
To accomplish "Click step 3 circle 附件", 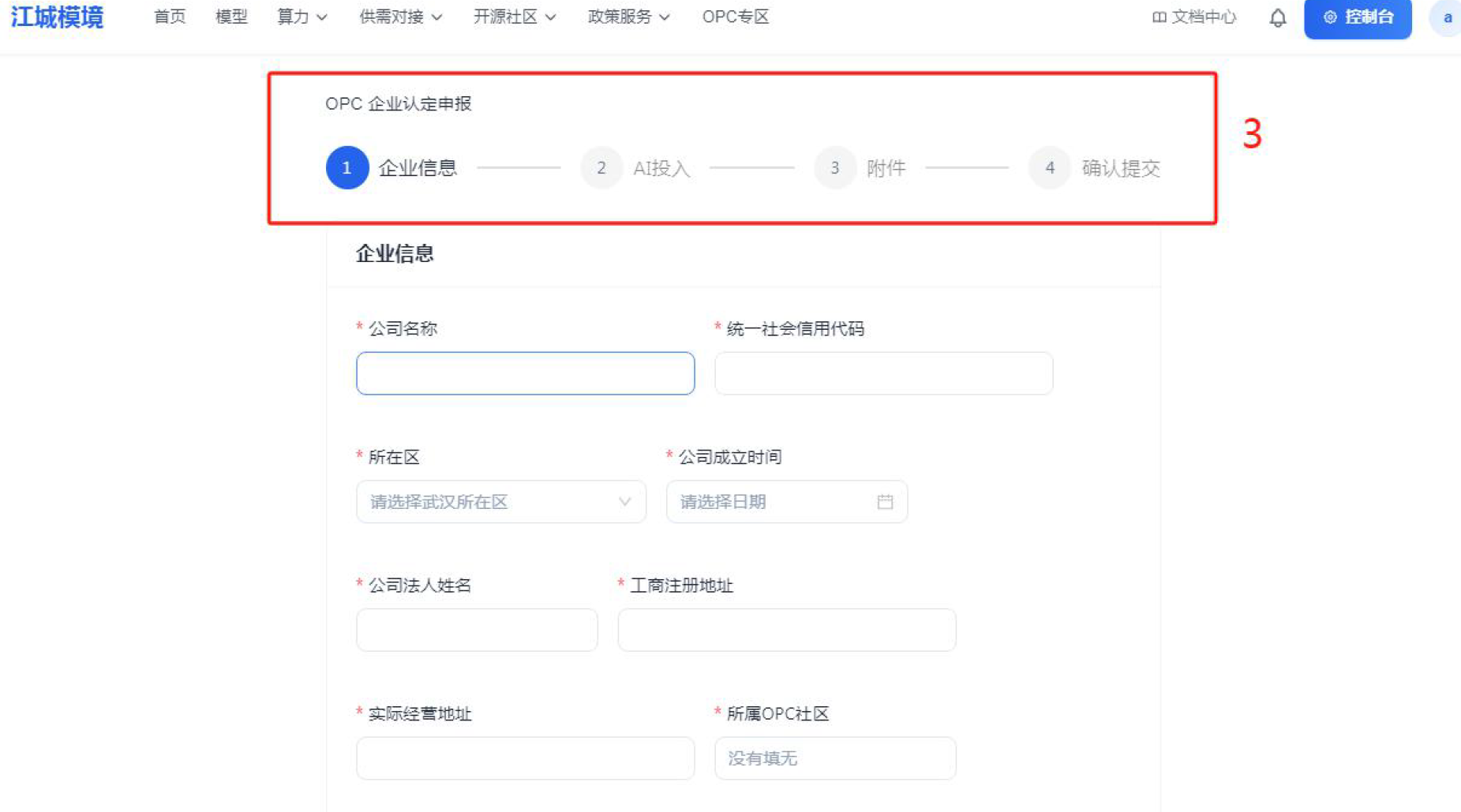I will (835, 167).
